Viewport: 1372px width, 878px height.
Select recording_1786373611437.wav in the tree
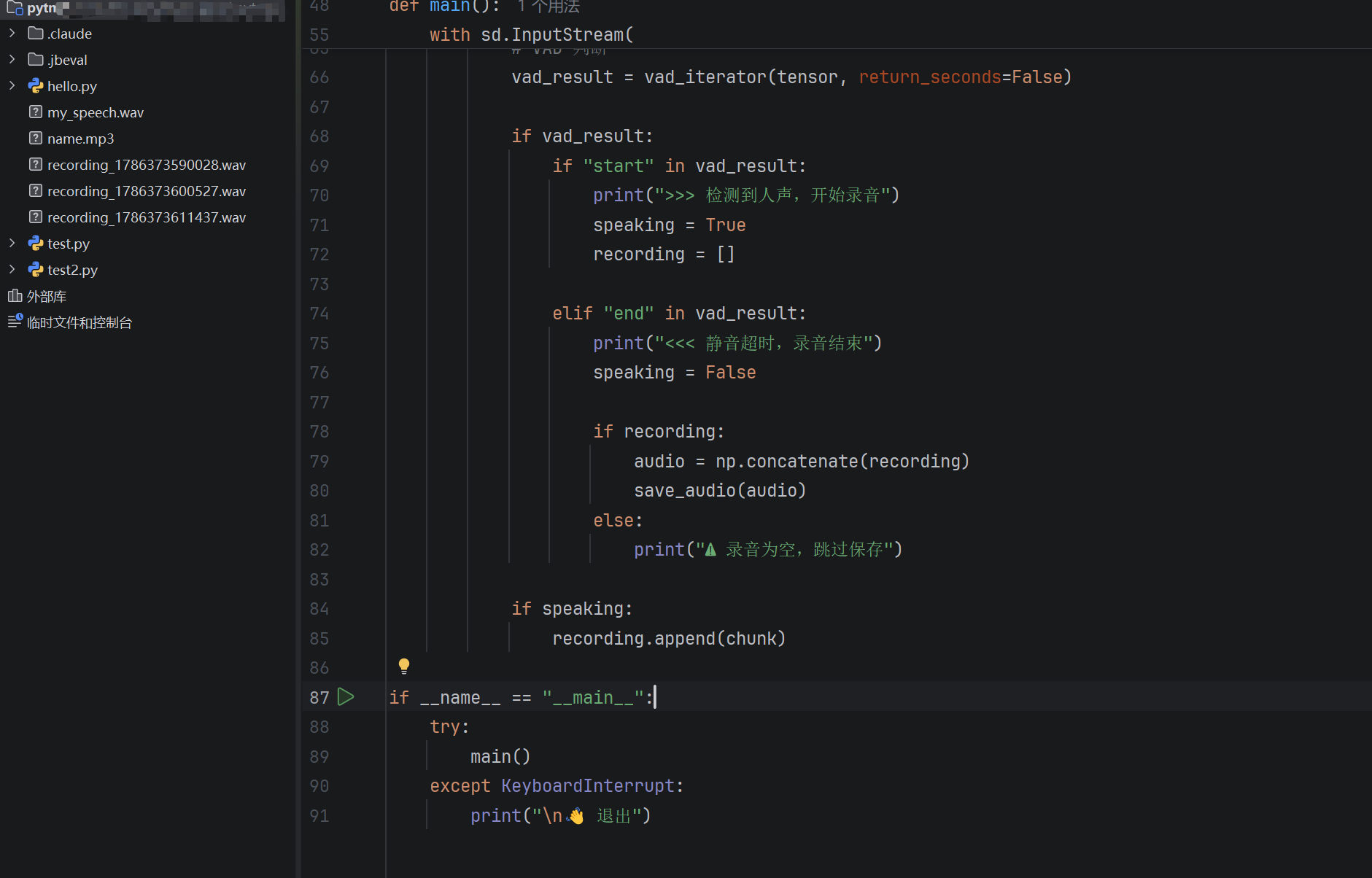tap(147, 217)
